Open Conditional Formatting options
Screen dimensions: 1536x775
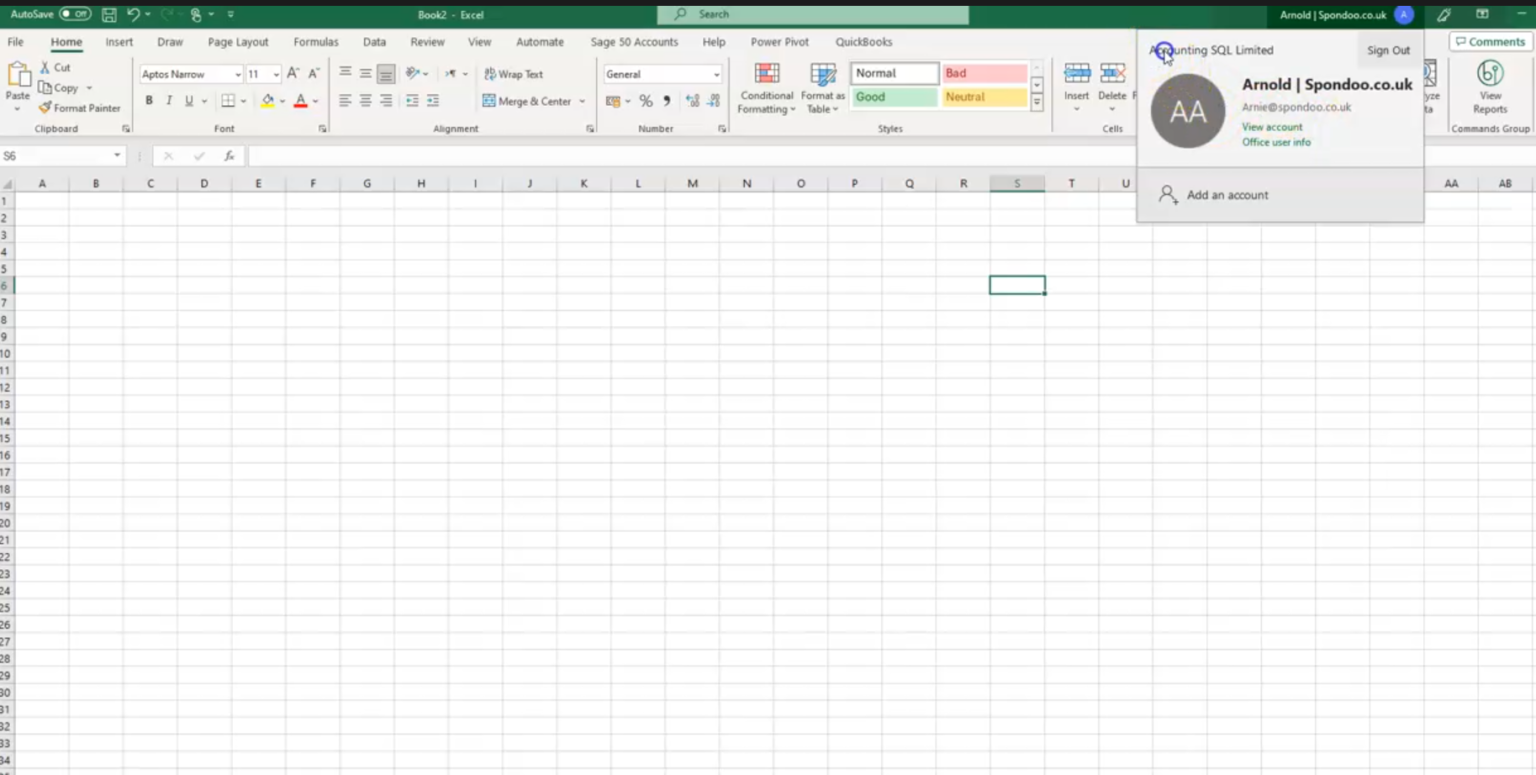[766, 90]
